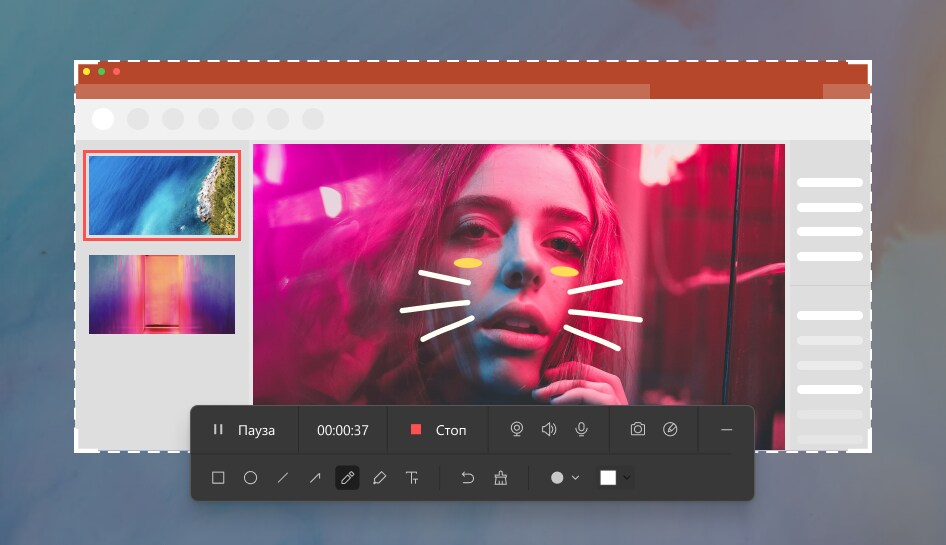The image size is (946, 545).
Task: Select the ellipse drawing tool
Action: (250, 478)
